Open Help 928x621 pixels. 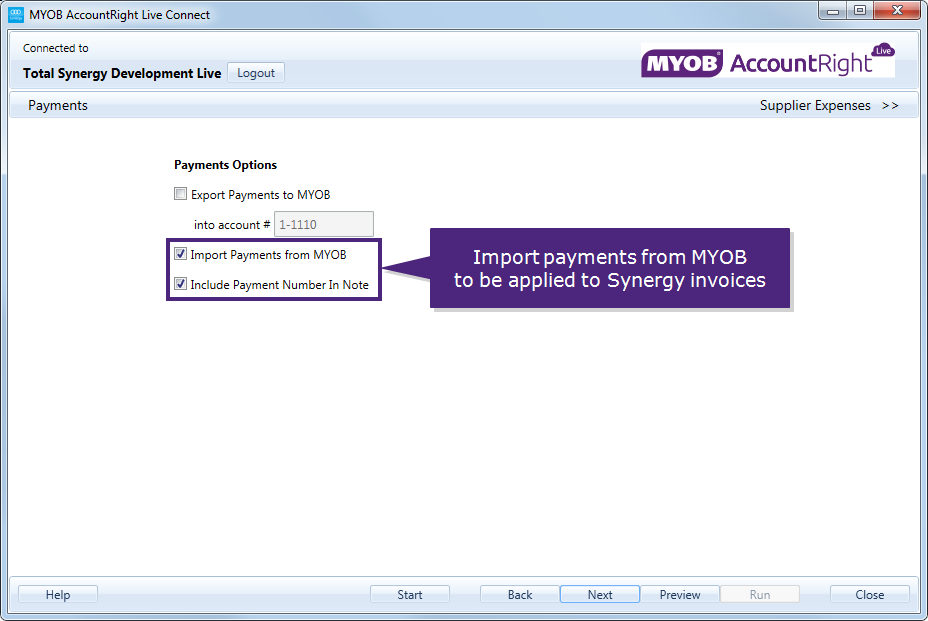click(x=58, y=594)
